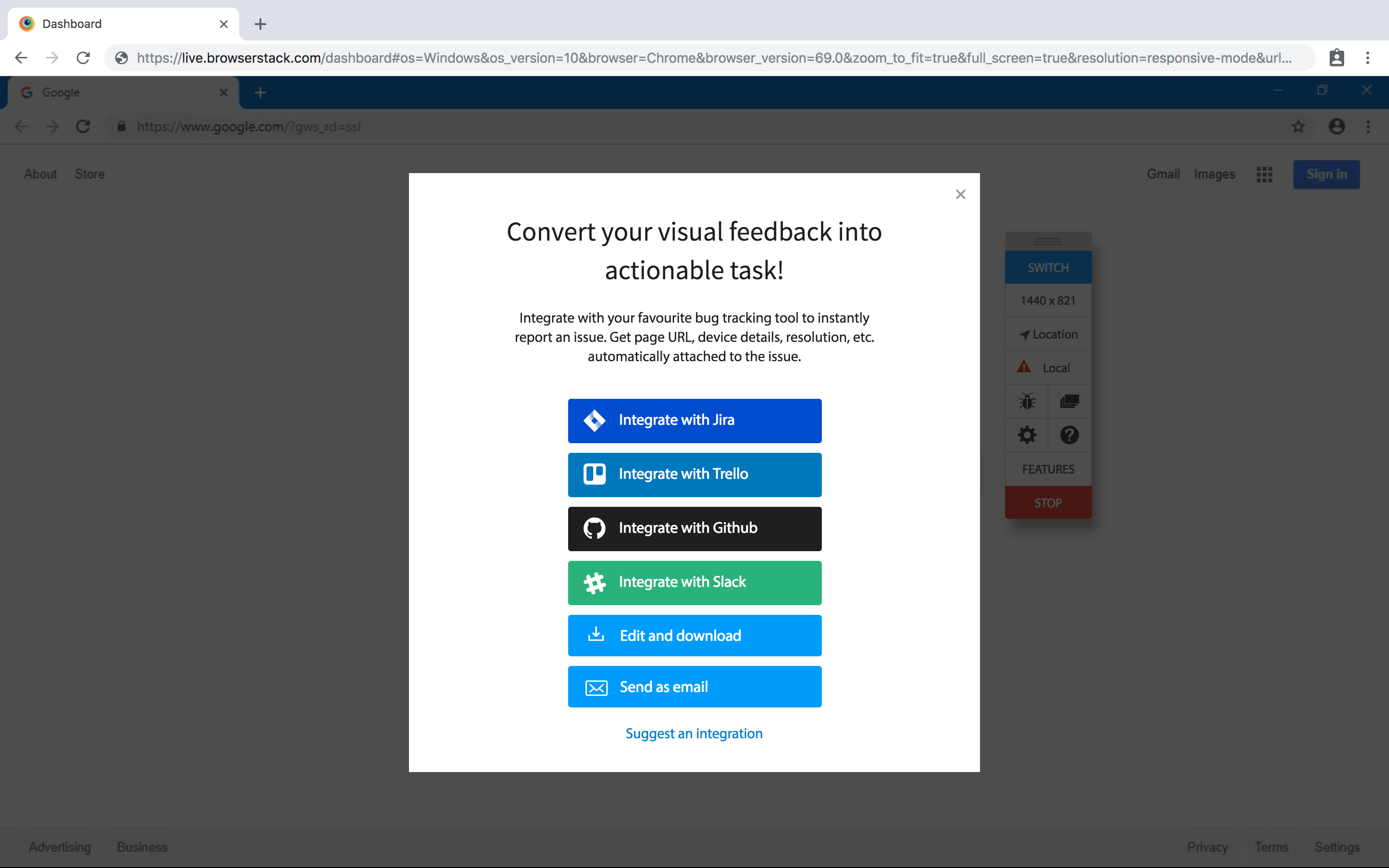Restore the remote browser window
The height and width of the screenshot is (868, 1389).
point(1322,90)
